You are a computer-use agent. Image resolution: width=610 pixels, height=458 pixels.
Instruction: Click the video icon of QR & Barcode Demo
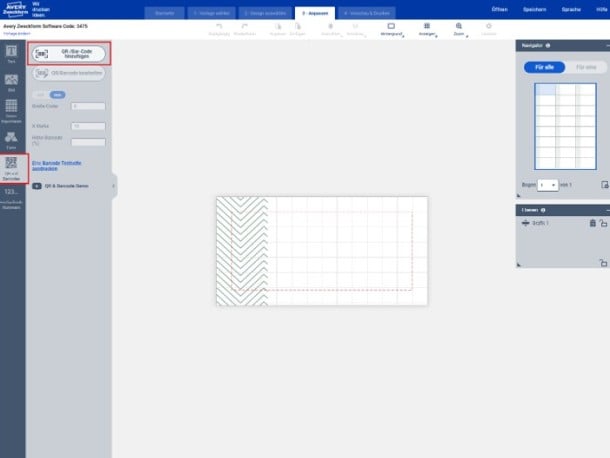[37, 186]
